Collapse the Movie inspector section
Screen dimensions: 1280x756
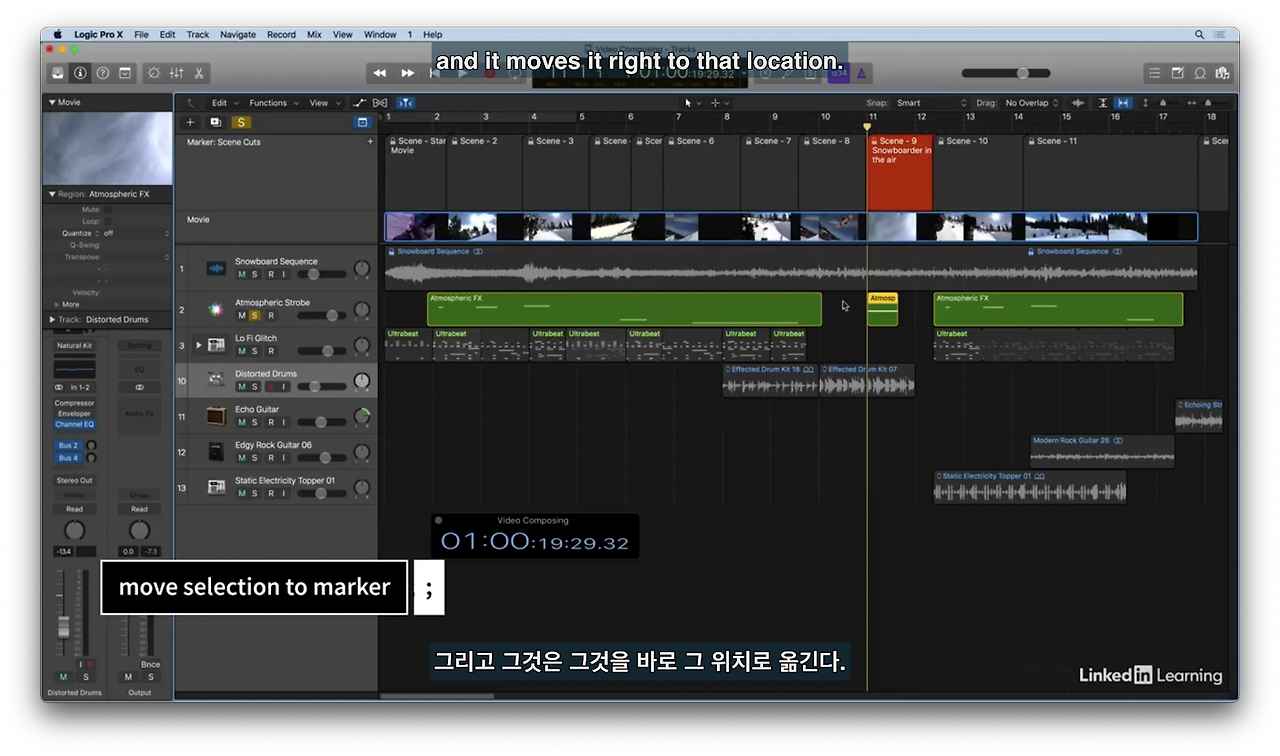52,102
